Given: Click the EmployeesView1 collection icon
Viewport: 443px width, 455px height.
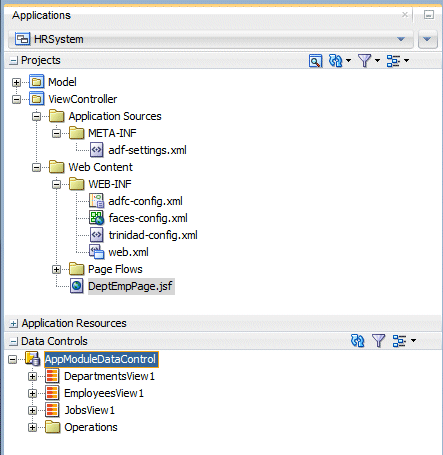Looking at the screenshot, I should 52,393.
